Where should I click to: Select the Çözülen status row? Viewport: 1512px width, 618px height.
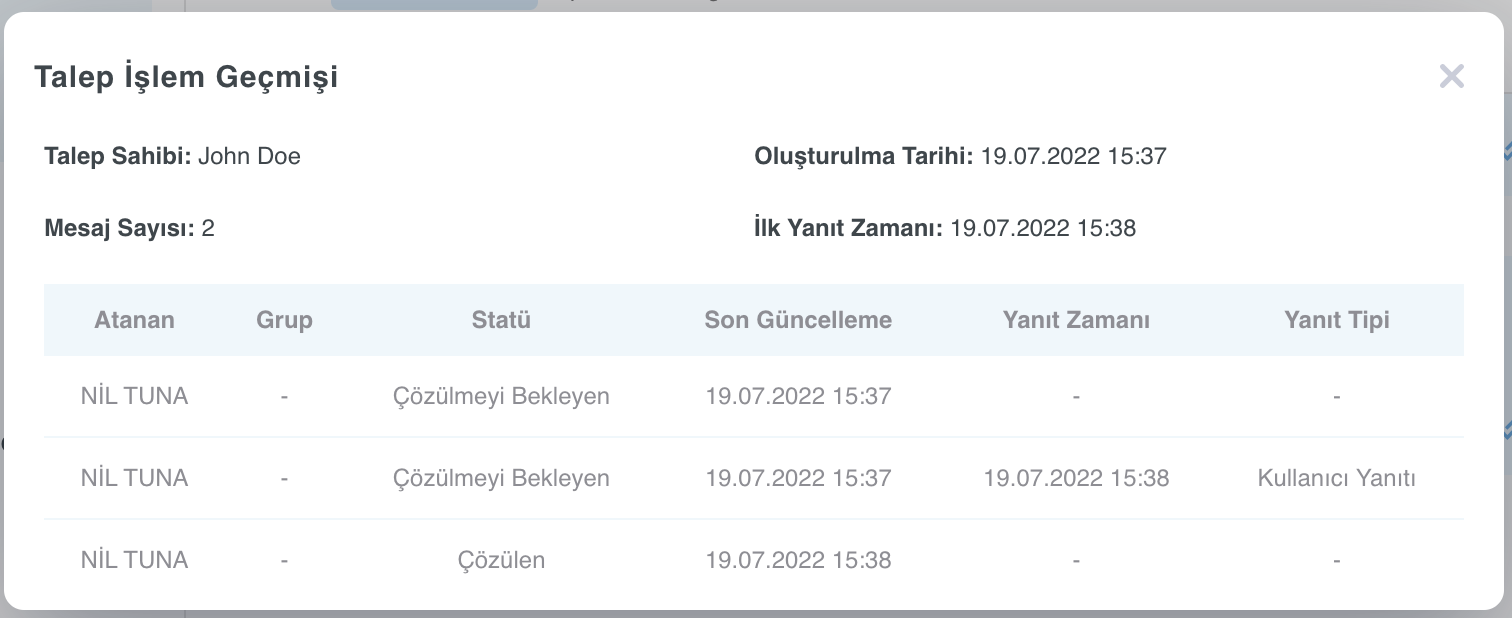pyautogui.click(x=754, y=560)
